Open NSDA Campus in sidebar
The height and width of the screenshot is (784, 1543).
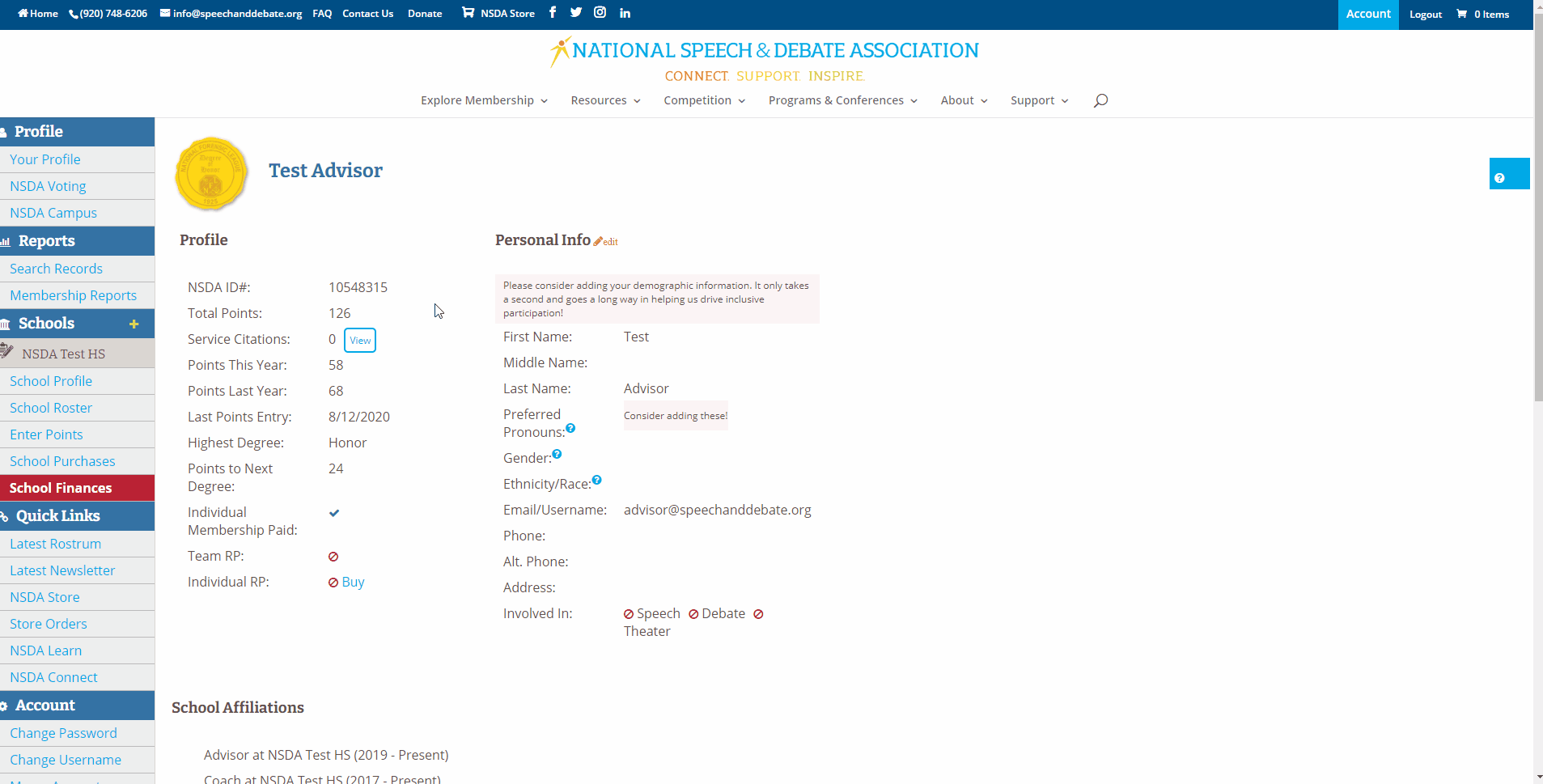[77, 213]
